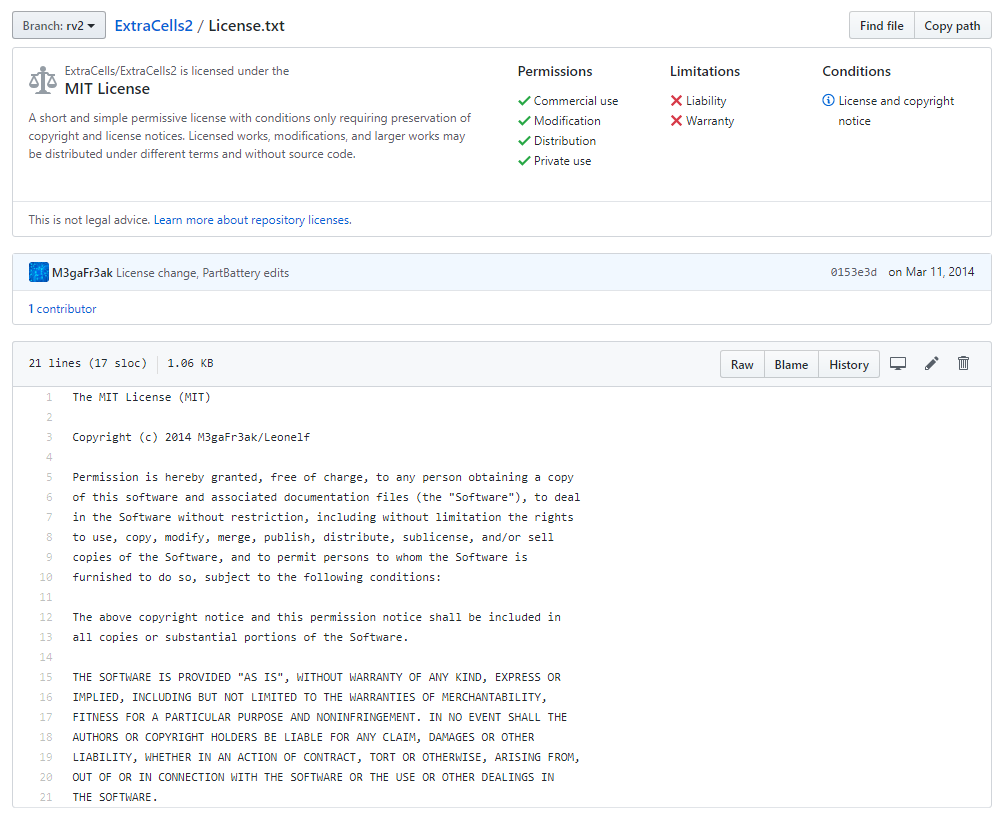Screen dimensions: 1004x828
Task: Click the green check beside Commercial use
Action: click(x=524, y=101)
